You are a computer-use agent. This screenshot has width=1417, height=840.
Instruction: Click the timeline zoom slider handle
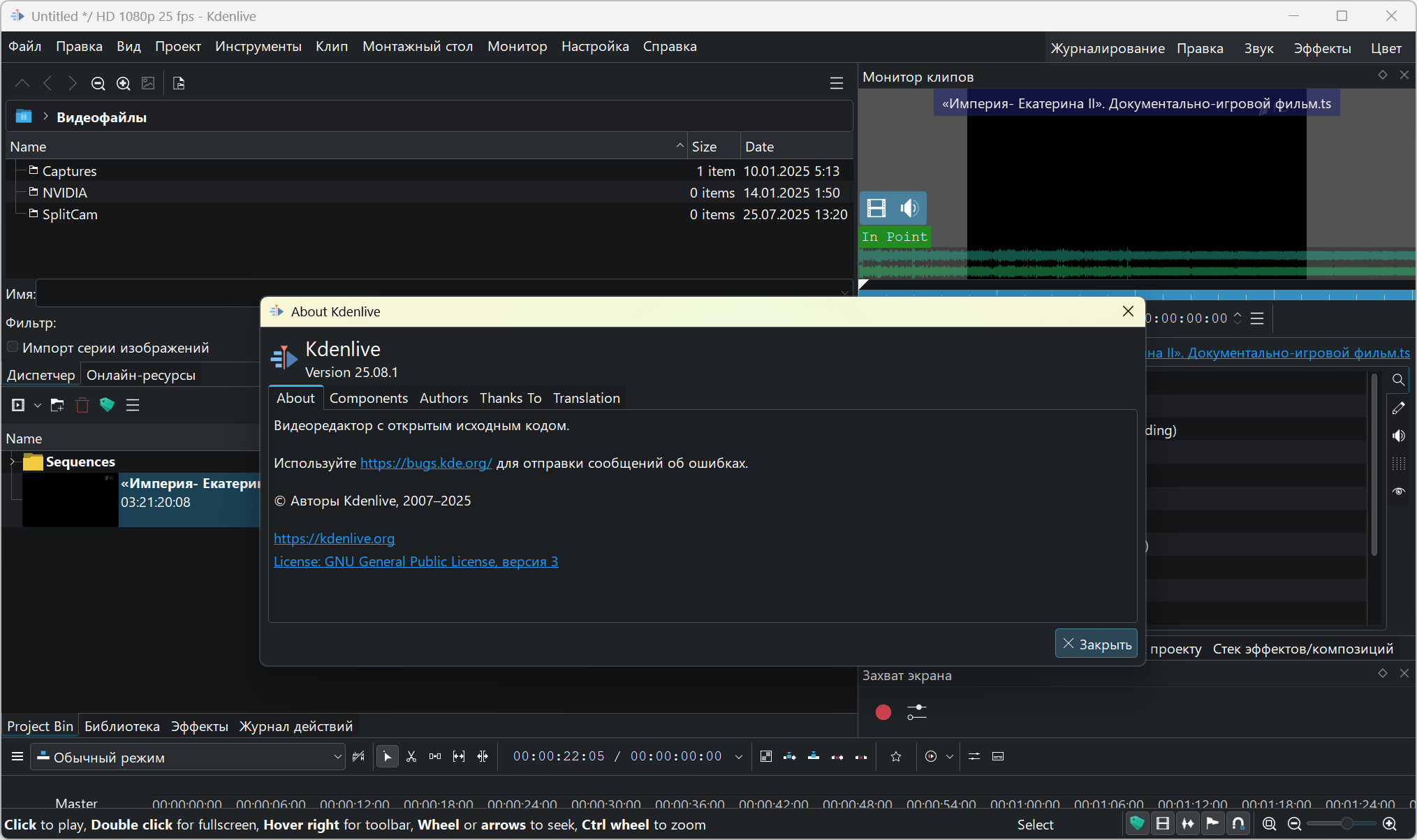coord(1346,824)
